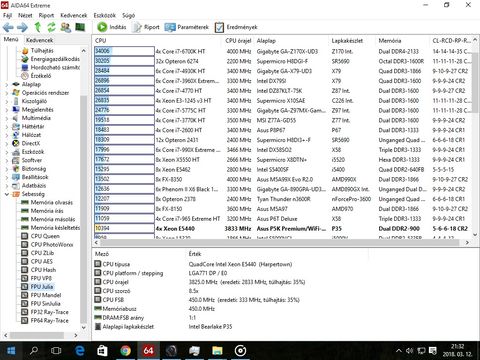Expand the DirectX tree node
This screenshot has height=360, width=480.
pos(7,143)
